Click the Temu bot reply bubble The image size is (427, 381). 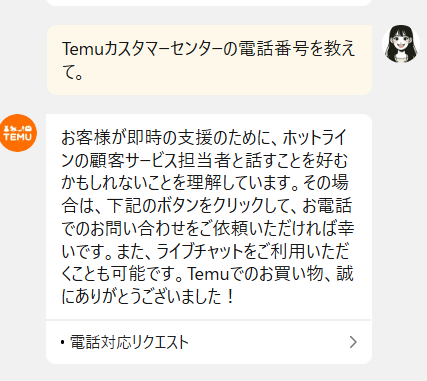[x=209, y=239]
